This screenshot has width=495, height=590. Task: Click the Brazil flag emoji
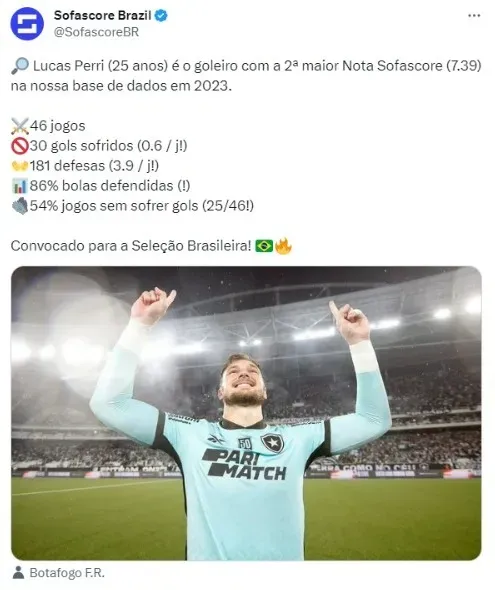(x=264, y=246)
